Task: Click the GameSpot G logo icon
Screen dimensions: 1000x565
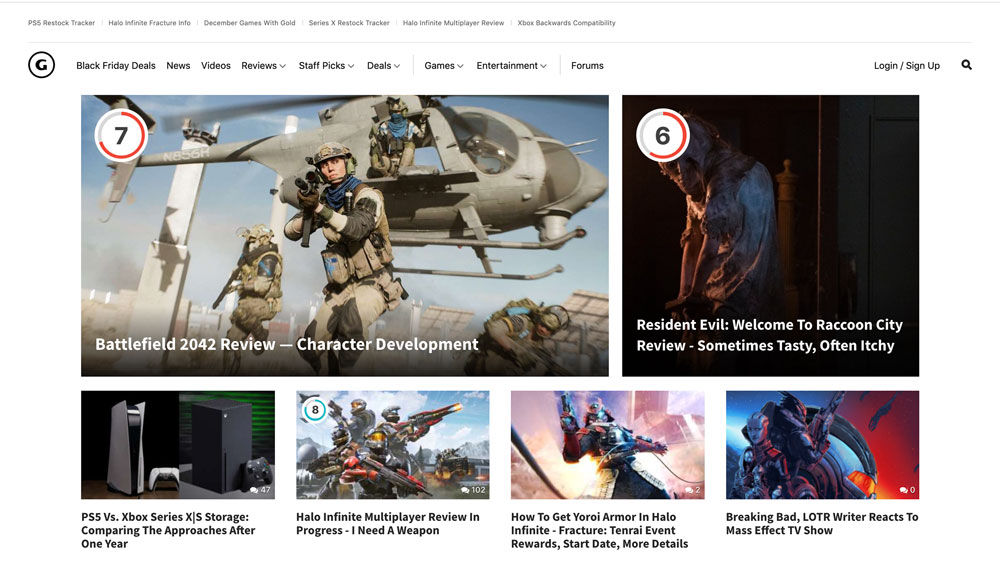Action: coord(41,65)
